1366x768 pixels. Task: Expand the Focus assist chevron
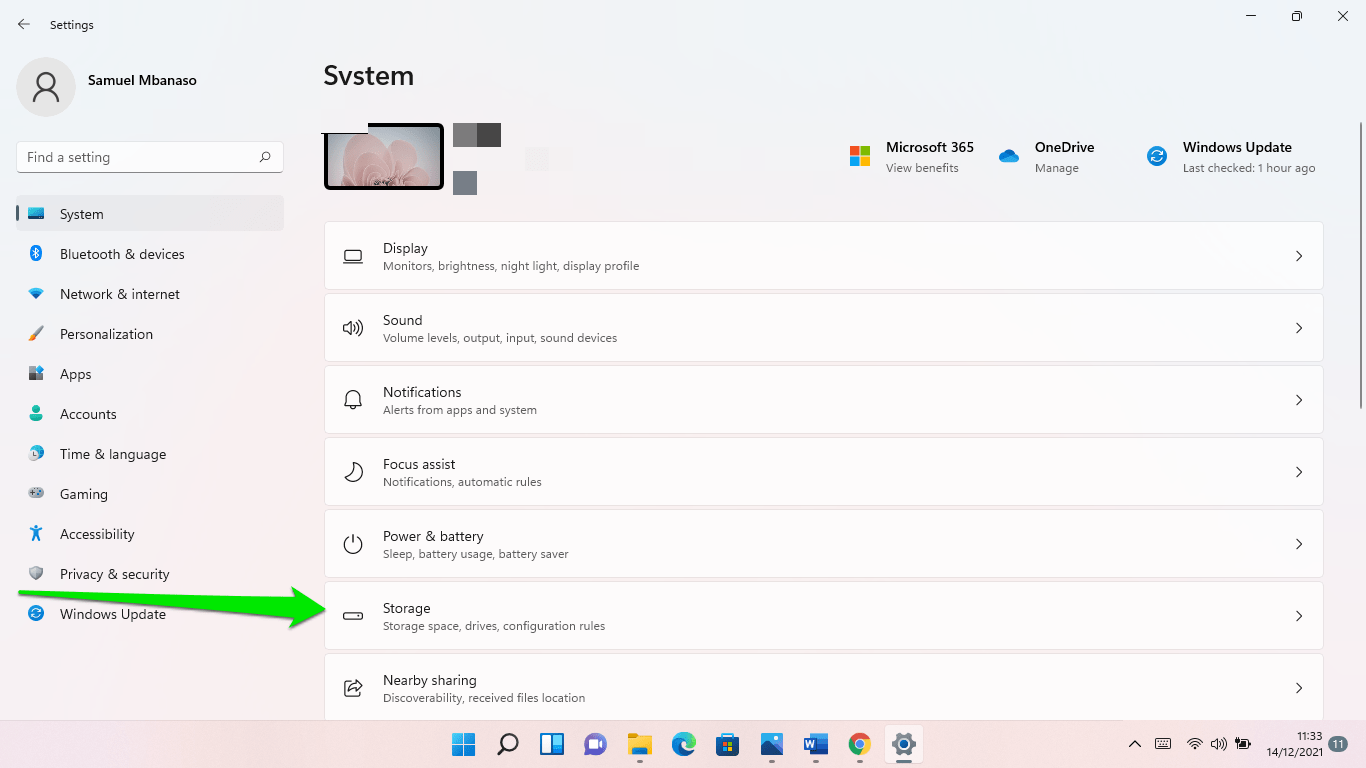click(x=1299, y=472)
